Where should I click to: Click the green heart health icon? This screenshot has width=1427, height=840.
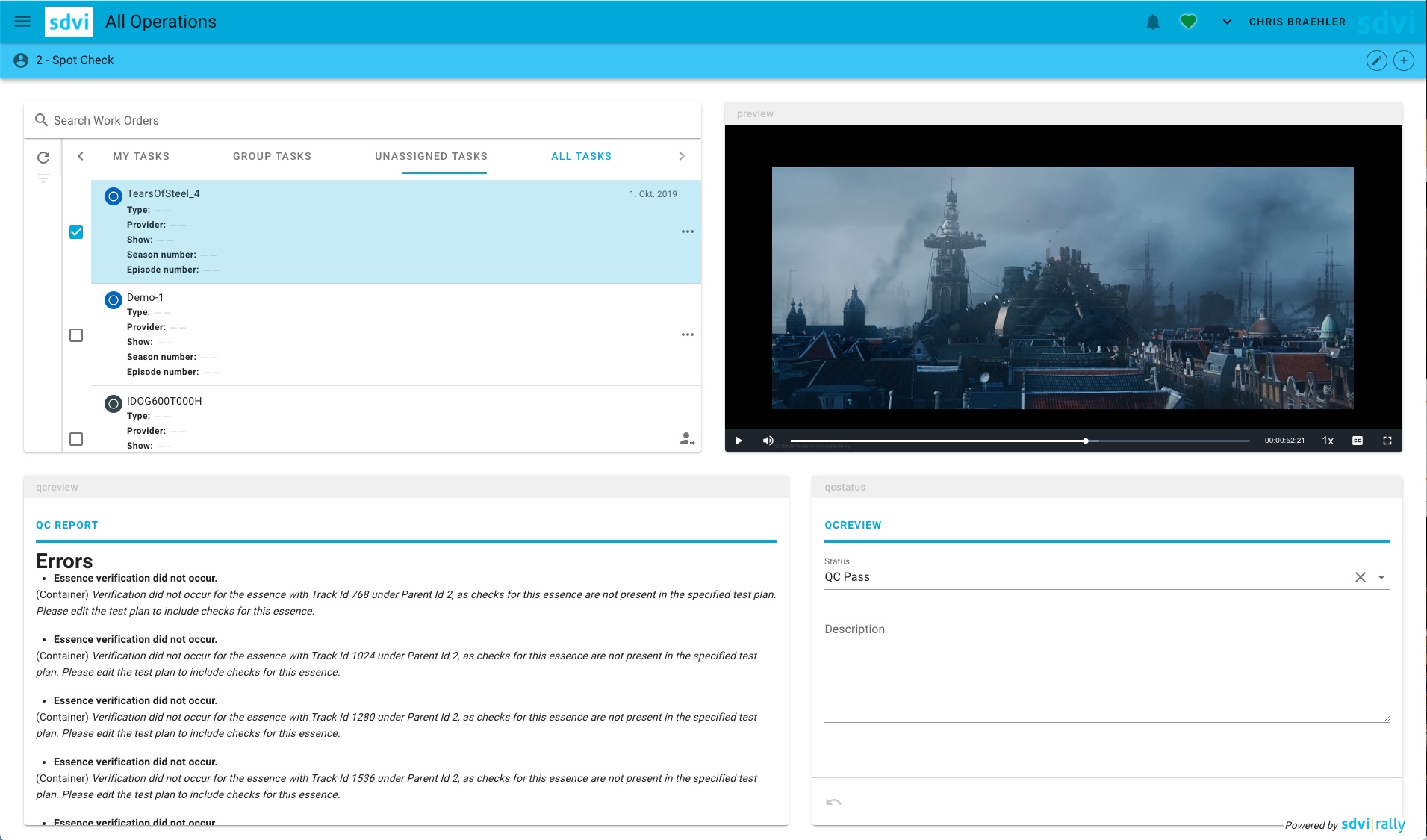coord(1188,22)
